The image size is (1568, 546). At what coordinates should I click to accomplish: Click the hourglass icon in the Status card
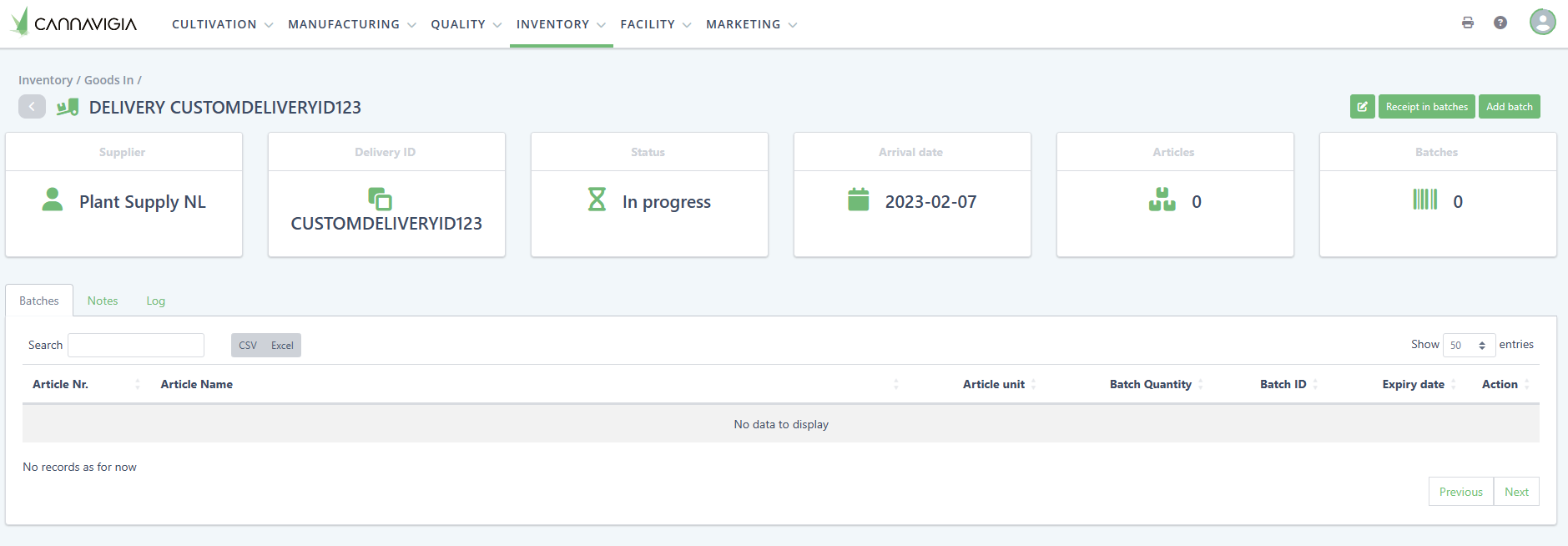click(597, 200)
